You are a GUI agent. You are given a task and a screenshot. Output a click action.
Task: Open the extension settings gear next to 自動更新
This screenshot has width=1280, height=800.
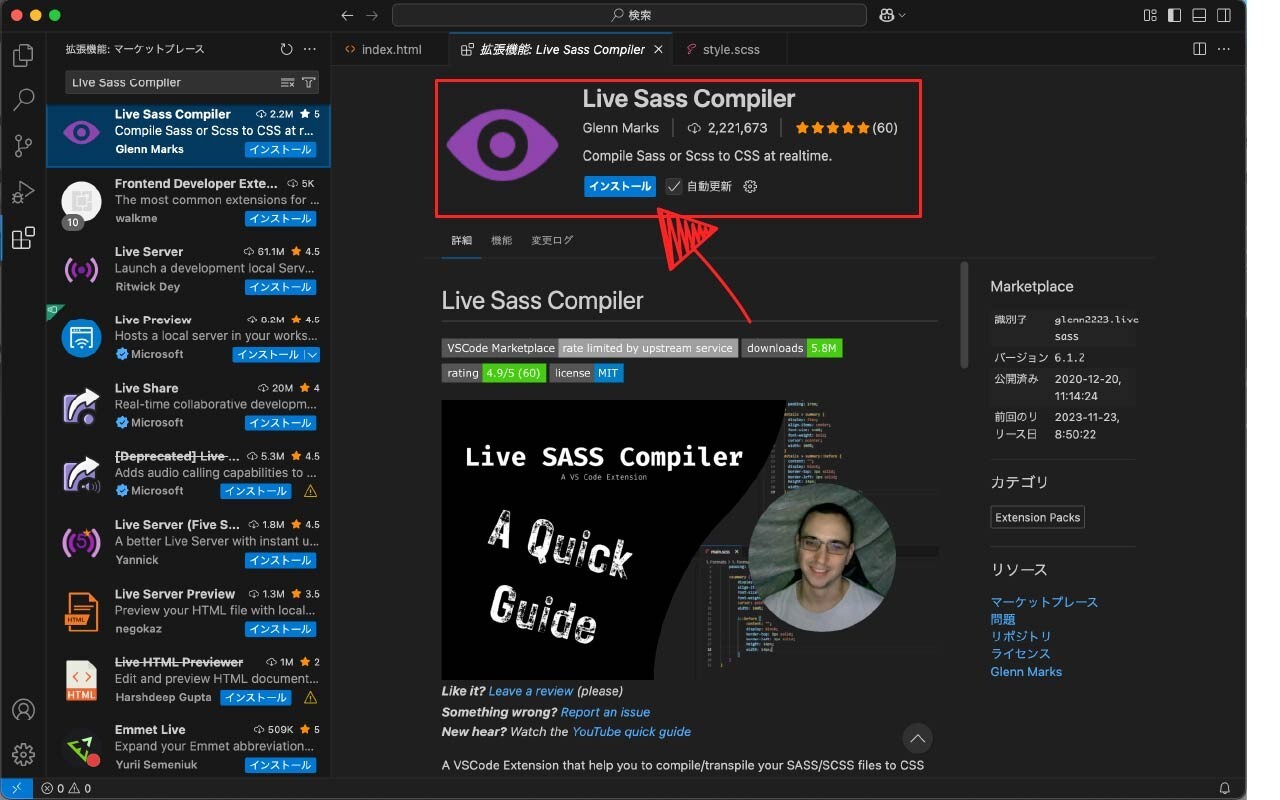pos(751,186)
